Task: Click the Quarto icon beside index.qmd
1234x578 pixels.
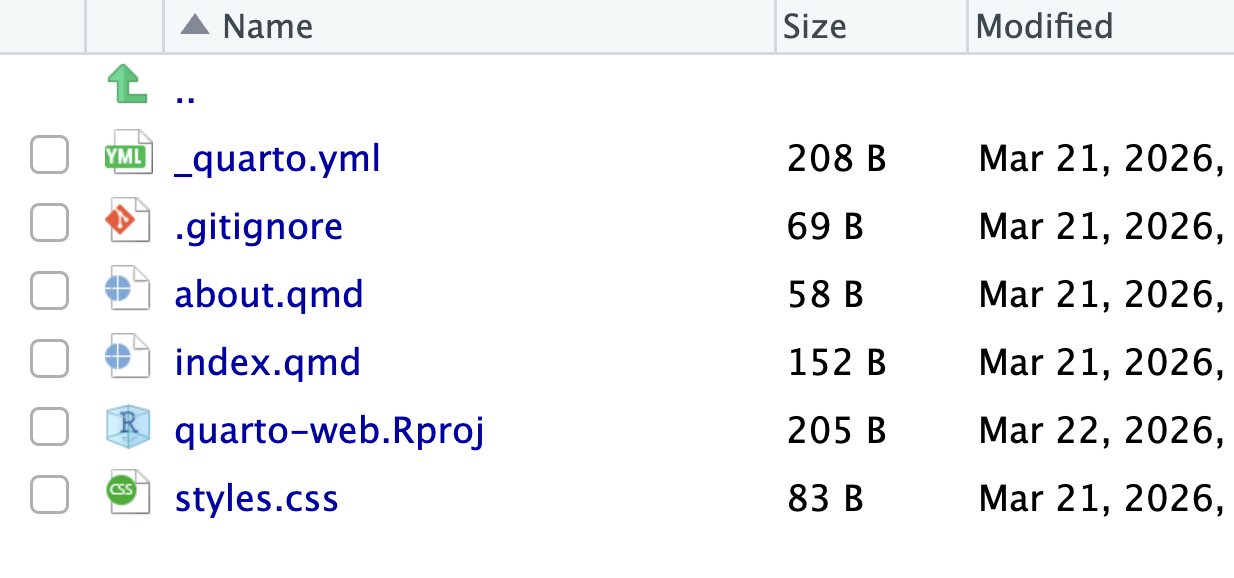Action: coord(126,360)
